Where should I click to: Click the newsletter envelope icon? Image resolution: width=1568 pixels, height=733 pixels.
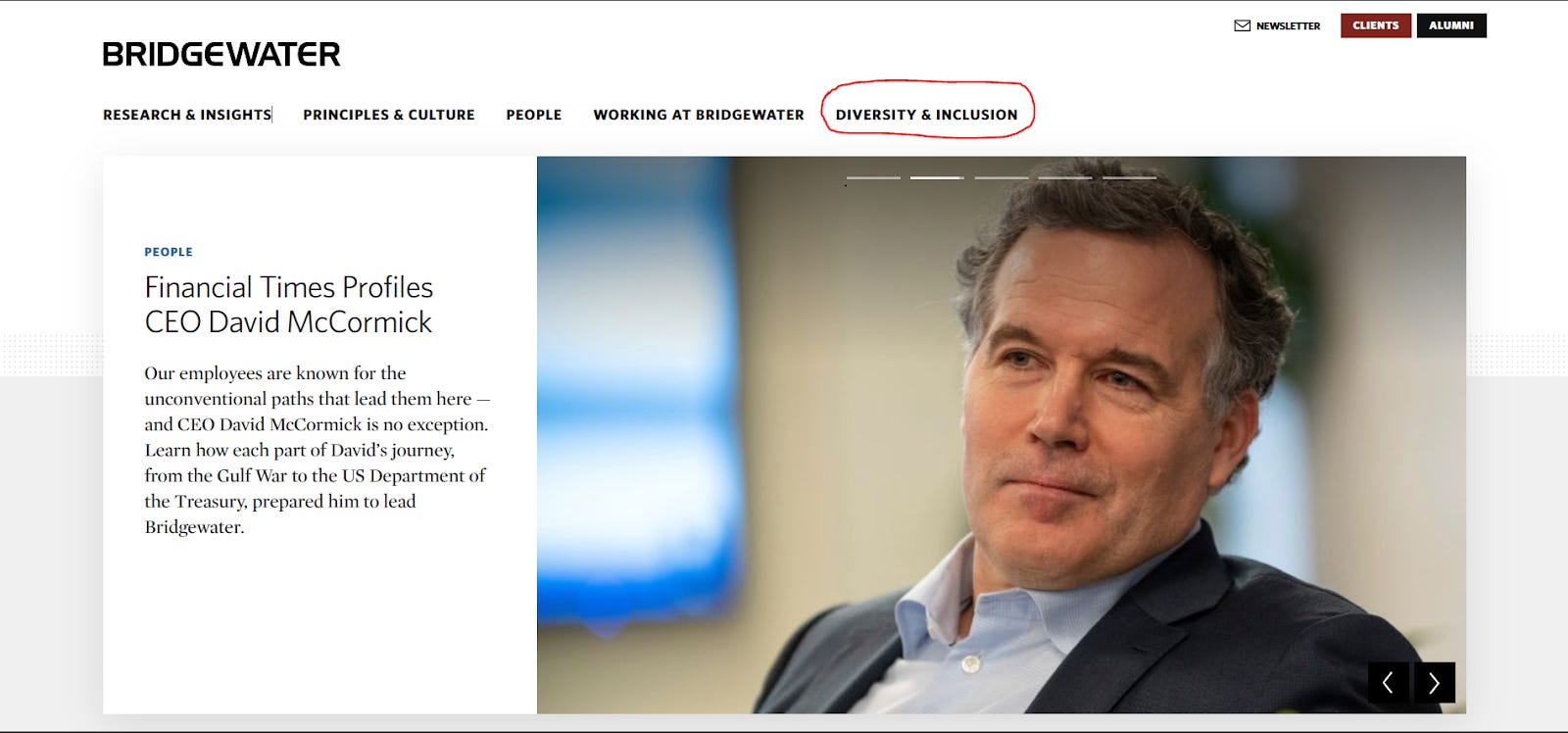[1242, 25]
